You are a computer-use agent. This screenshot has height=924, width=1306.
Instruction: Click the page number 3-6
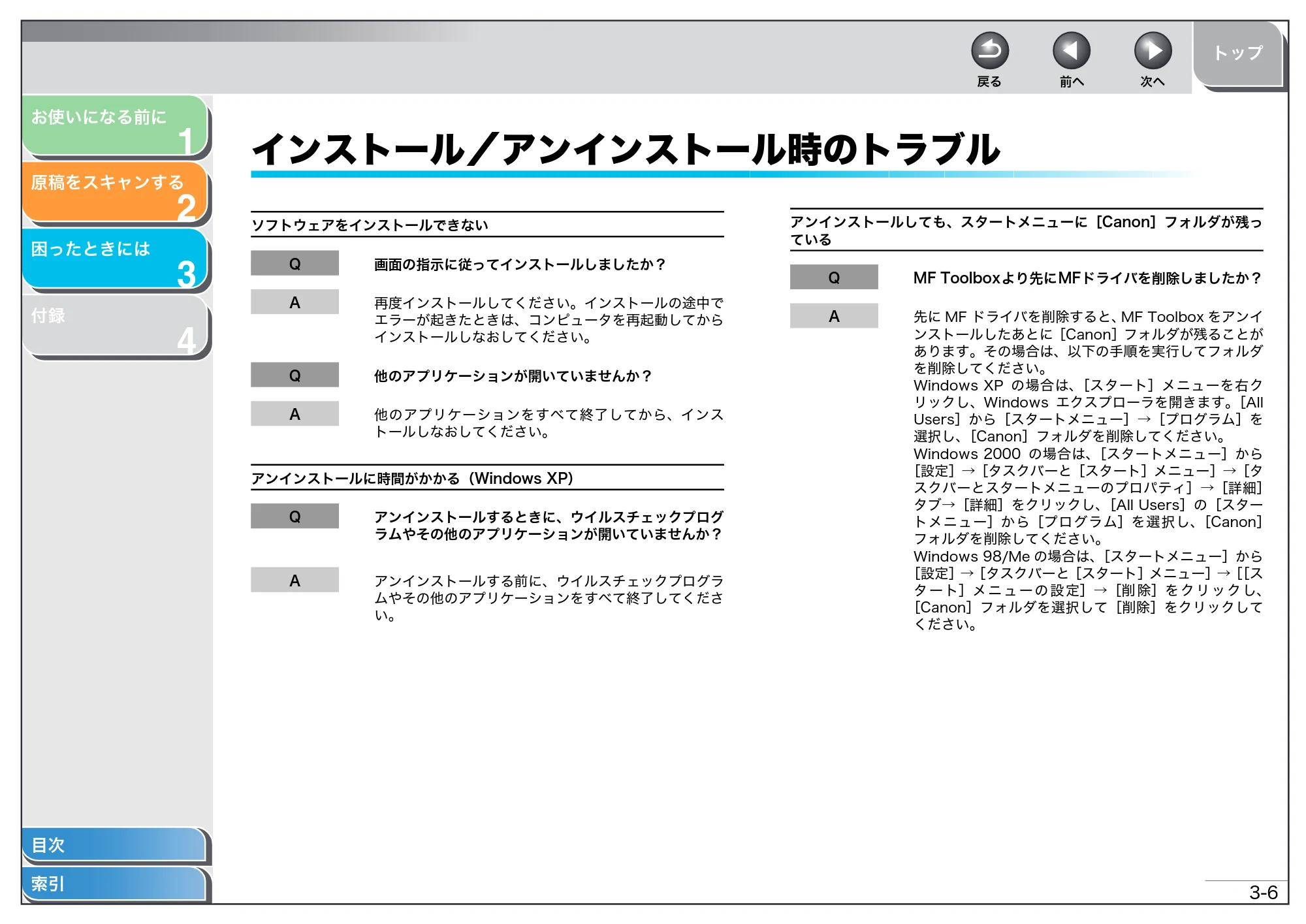[1263, 893]
